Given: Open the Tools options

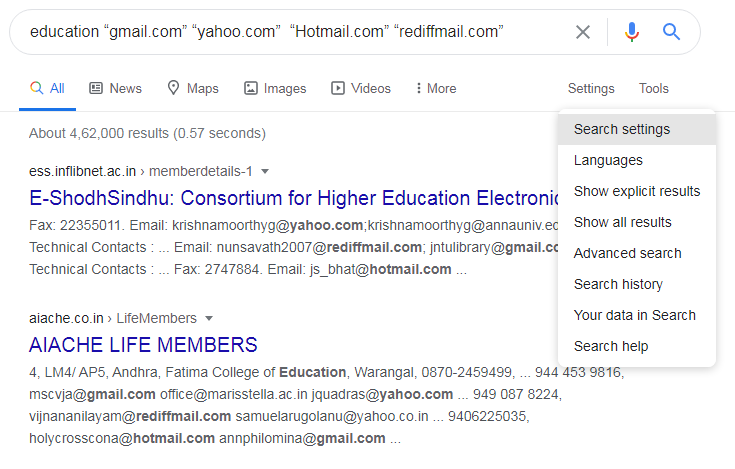Looking at the screenshot, I should pyautogui.click(x=653, y=88).
